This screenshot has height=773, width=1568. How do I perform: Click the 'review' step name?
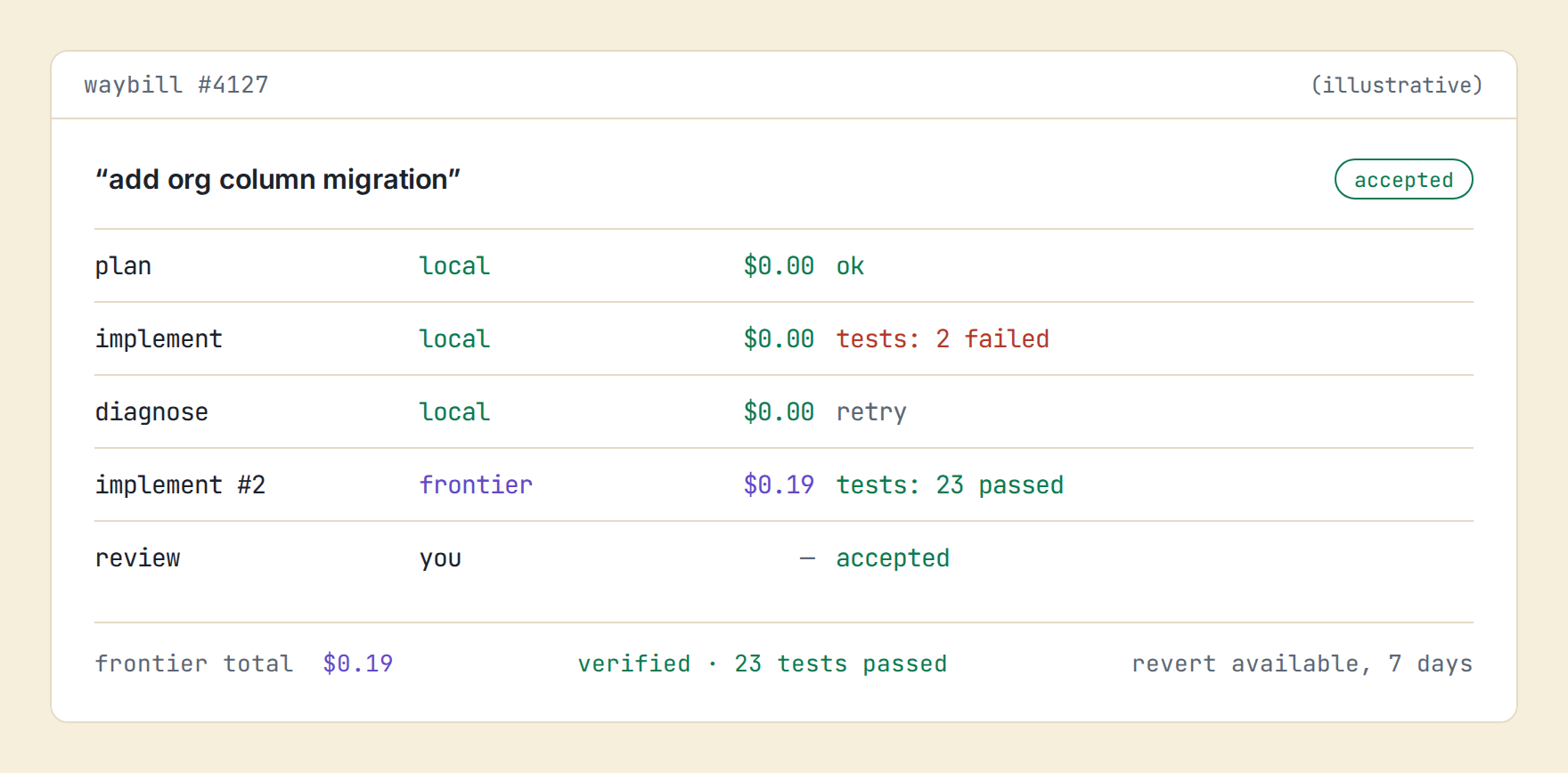[138, 557]
